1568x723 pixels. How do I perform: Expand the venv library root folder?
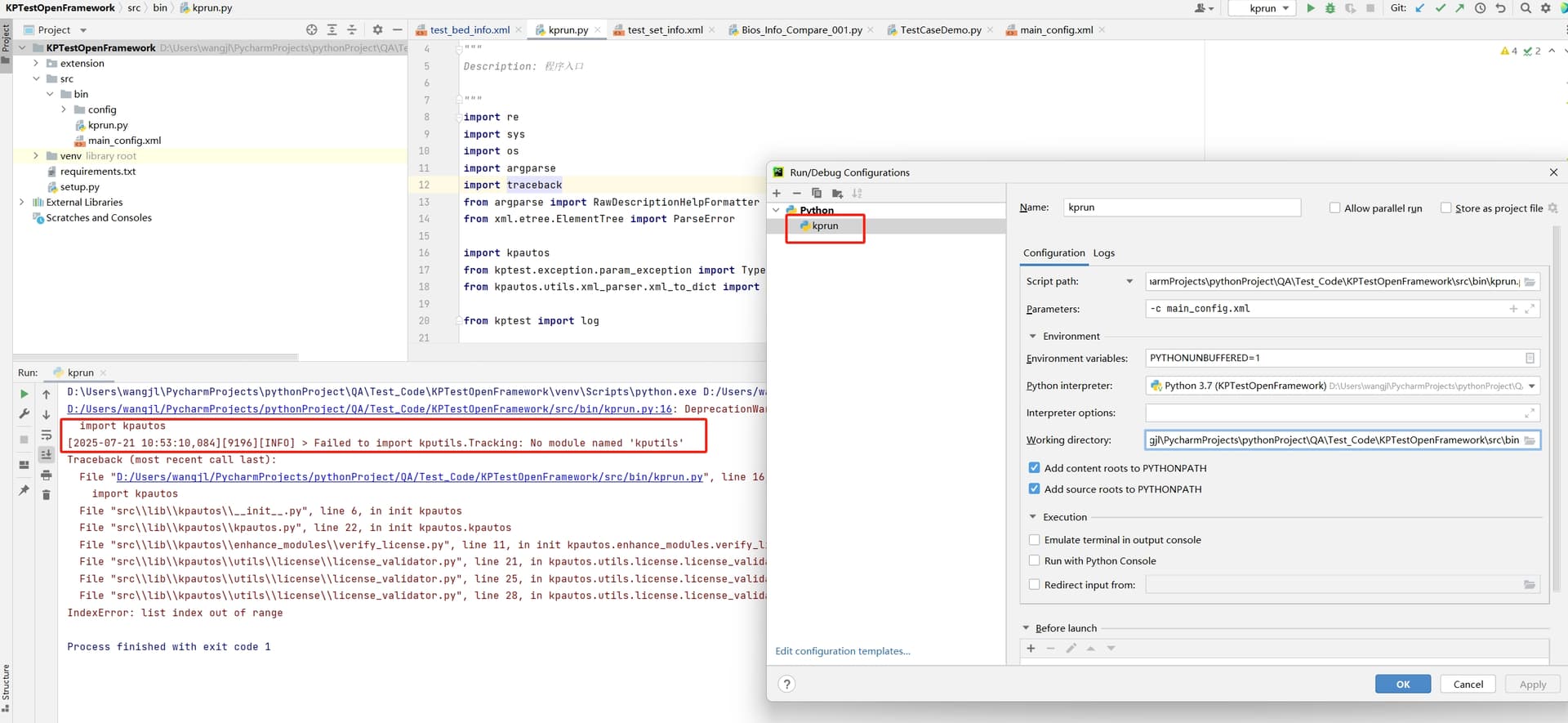pyautogui.click(x=36, y=156)
